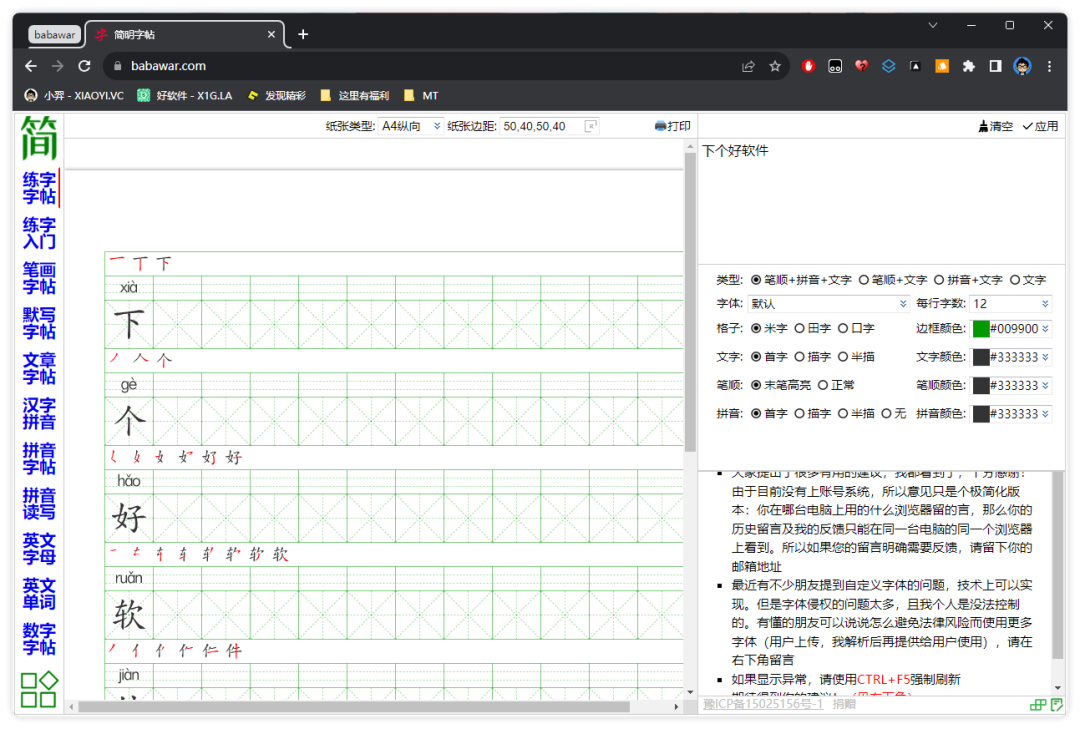Open 笔画字帖 in the left sidebar
The width and height of the screenshot is (1080, 729).
[39, 278]
